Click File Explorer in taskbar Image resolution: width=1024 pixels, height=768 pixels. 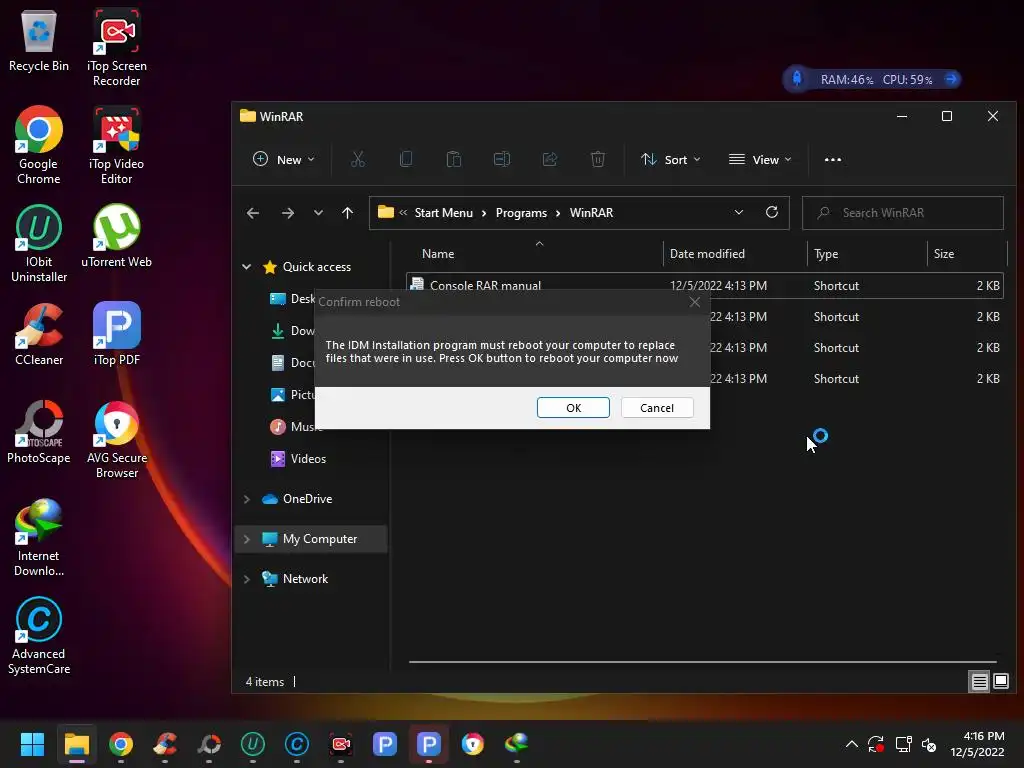click(x=76, y=744)
